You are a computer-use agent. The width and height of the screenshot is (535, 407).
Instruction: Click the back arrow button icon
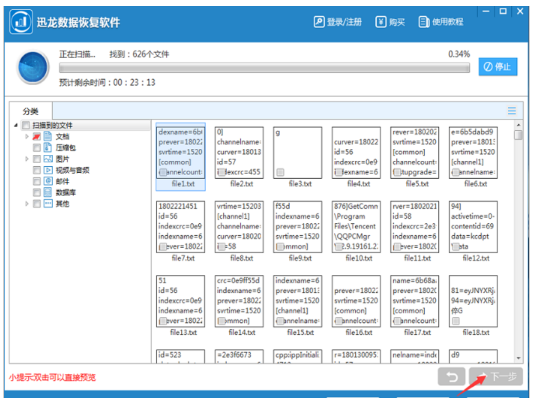pos(451,377)
